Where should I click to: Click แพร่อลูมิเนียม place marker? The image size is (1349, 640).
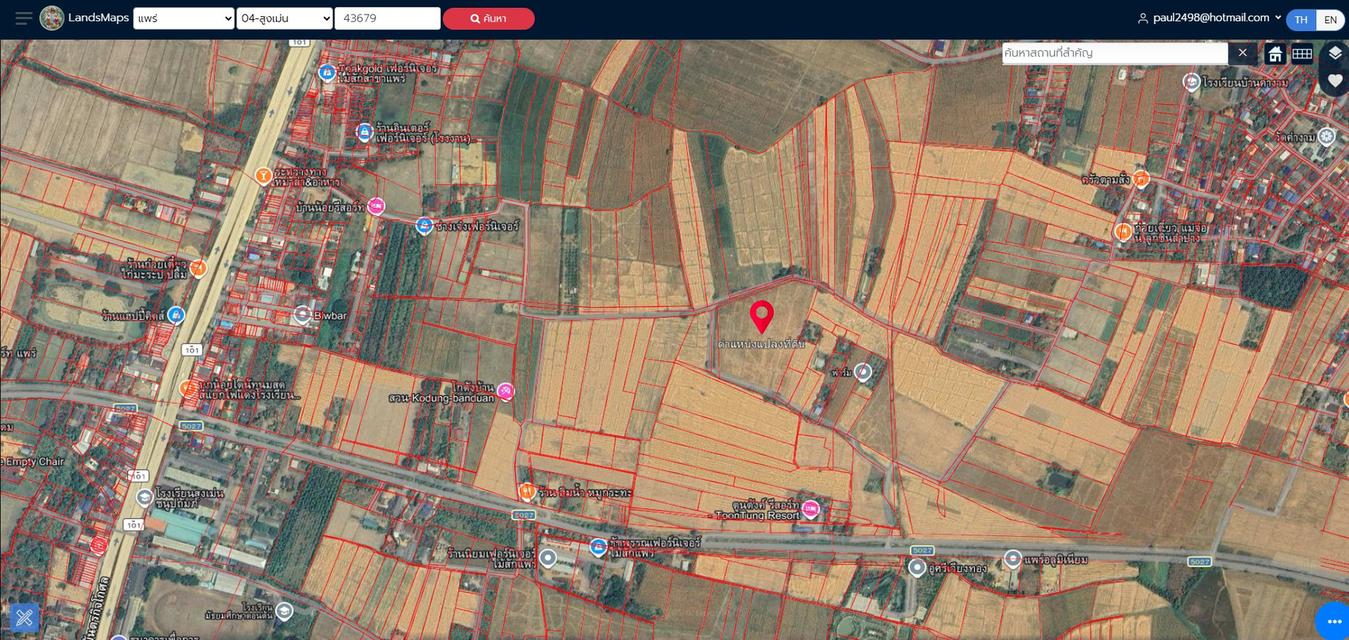[1013, 558]
